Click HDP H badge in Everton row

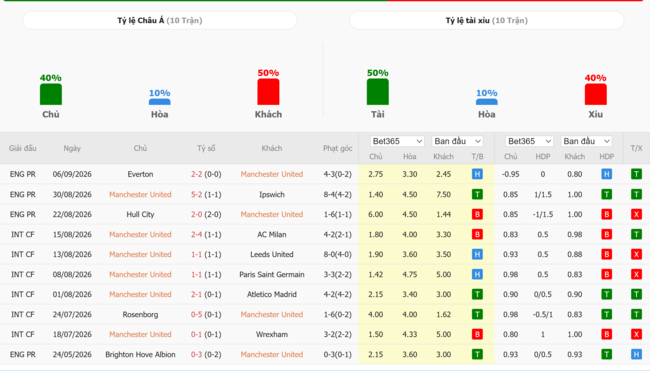coord(606,174)
